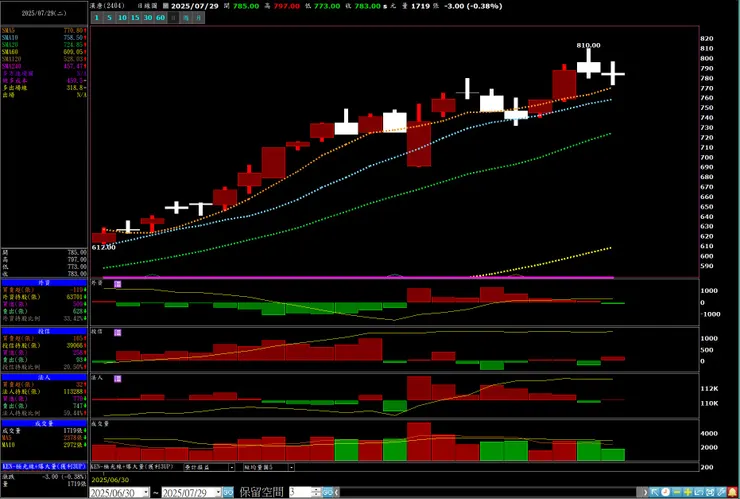Click the blue 投信 panel header
This screenshot has width=740, height=499.
[x=44, y=331]
